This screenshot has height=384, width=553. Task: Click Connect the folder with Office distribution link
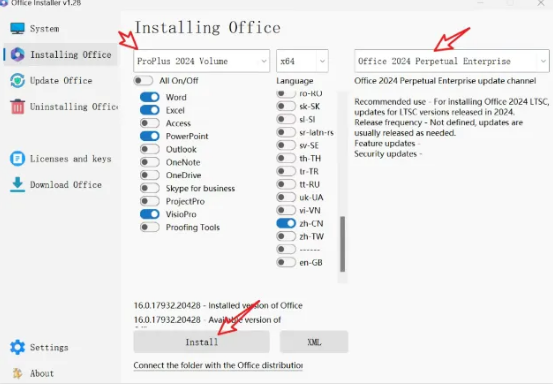(218, 365)
